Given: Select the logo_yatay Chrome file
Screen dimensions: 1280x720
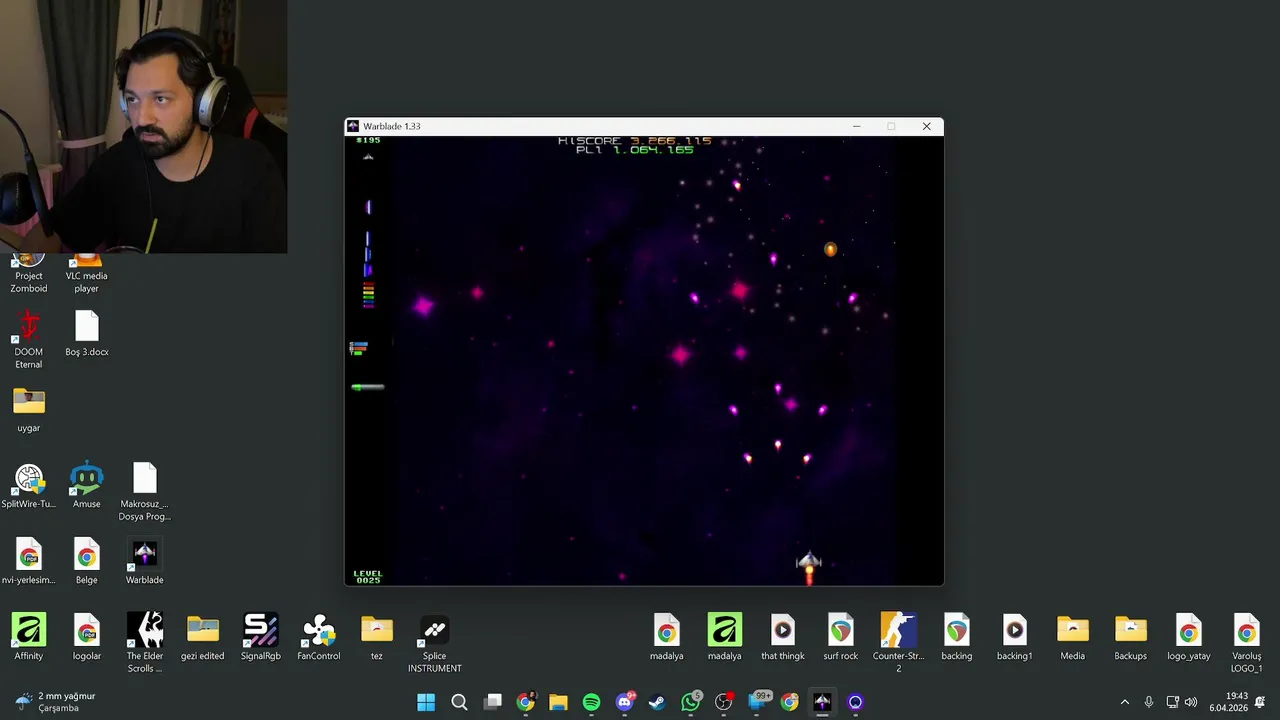Looking at the screenshot, I should click(1189, 637).
